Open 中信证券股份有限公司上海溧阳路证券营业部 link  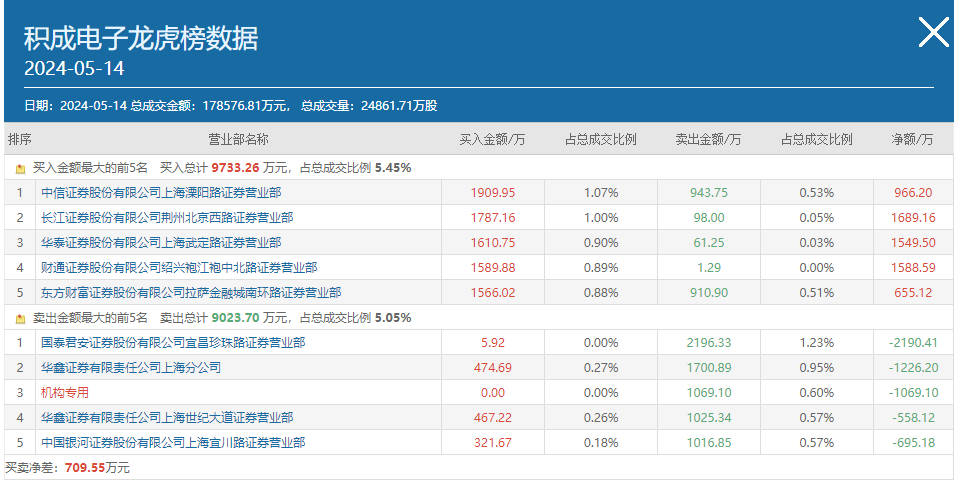161,192
